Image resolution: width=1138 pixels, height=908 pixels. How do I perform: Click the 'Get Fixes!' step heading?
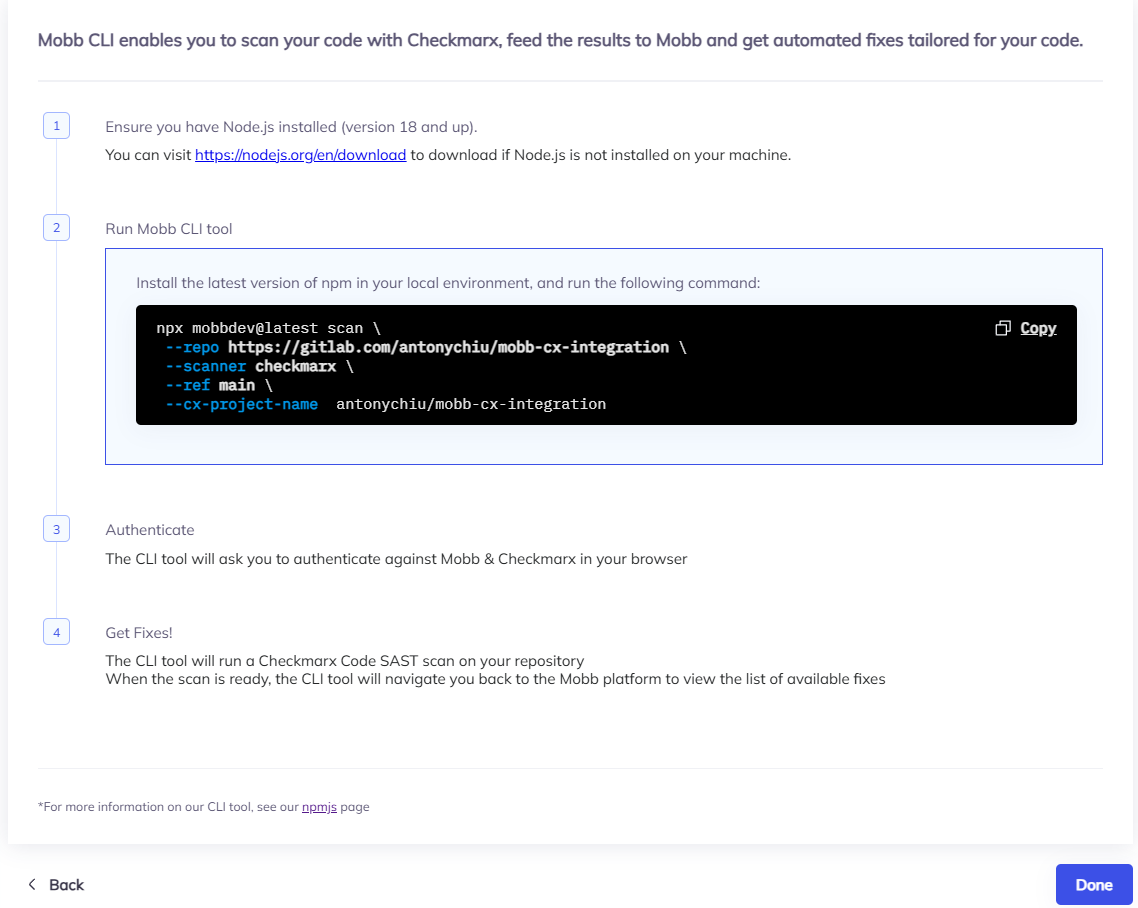pyautogui.click(x=139, y=633)
